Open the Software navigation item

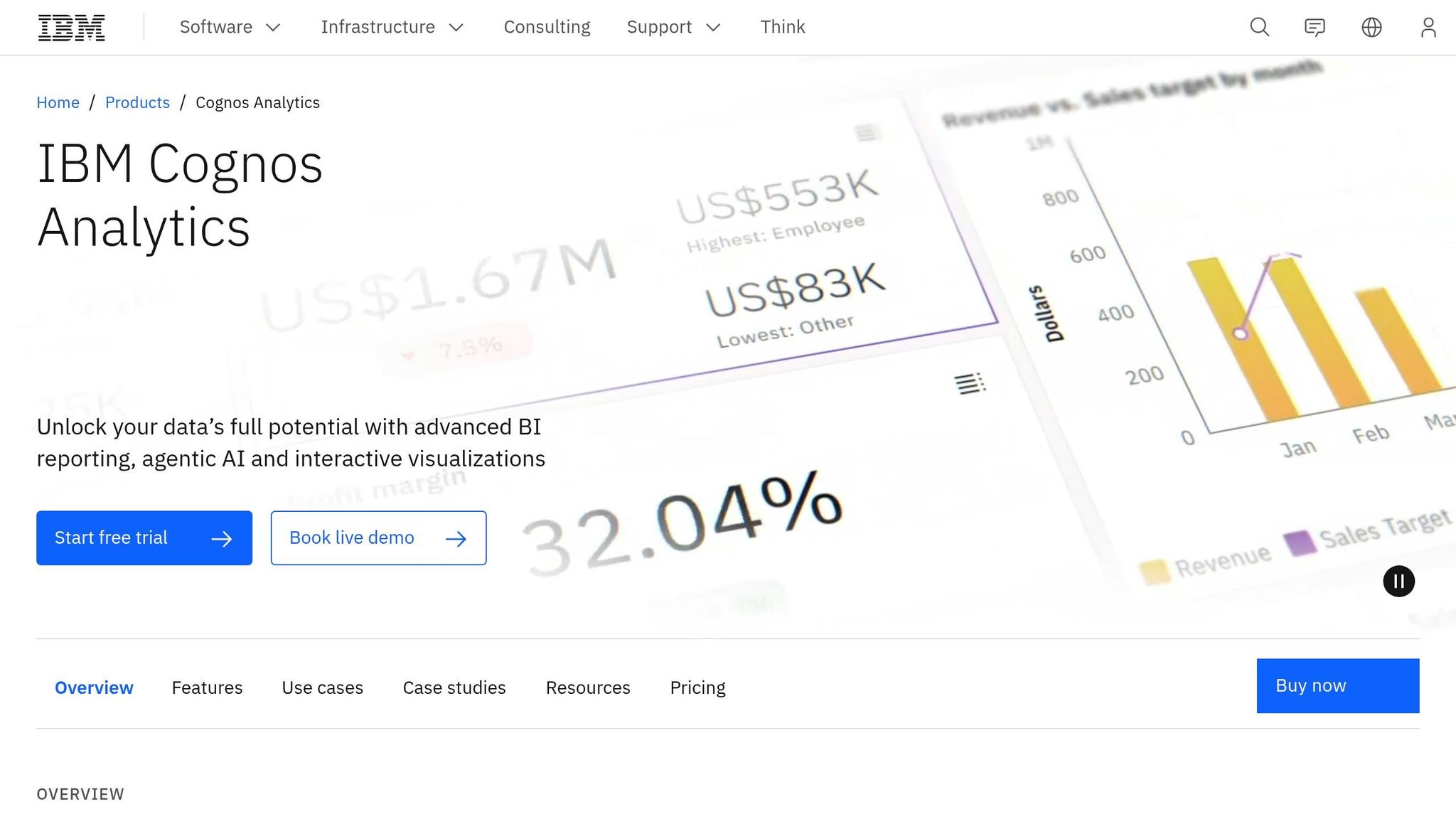pos(215,27)
